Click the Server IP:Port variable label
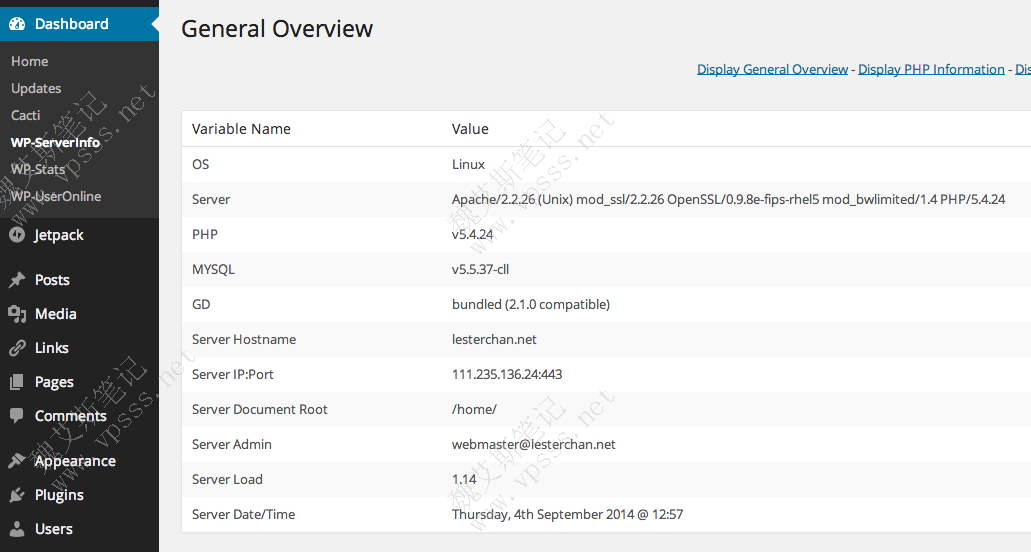This screenshot has height=552, width=1031. pos(233,375)
